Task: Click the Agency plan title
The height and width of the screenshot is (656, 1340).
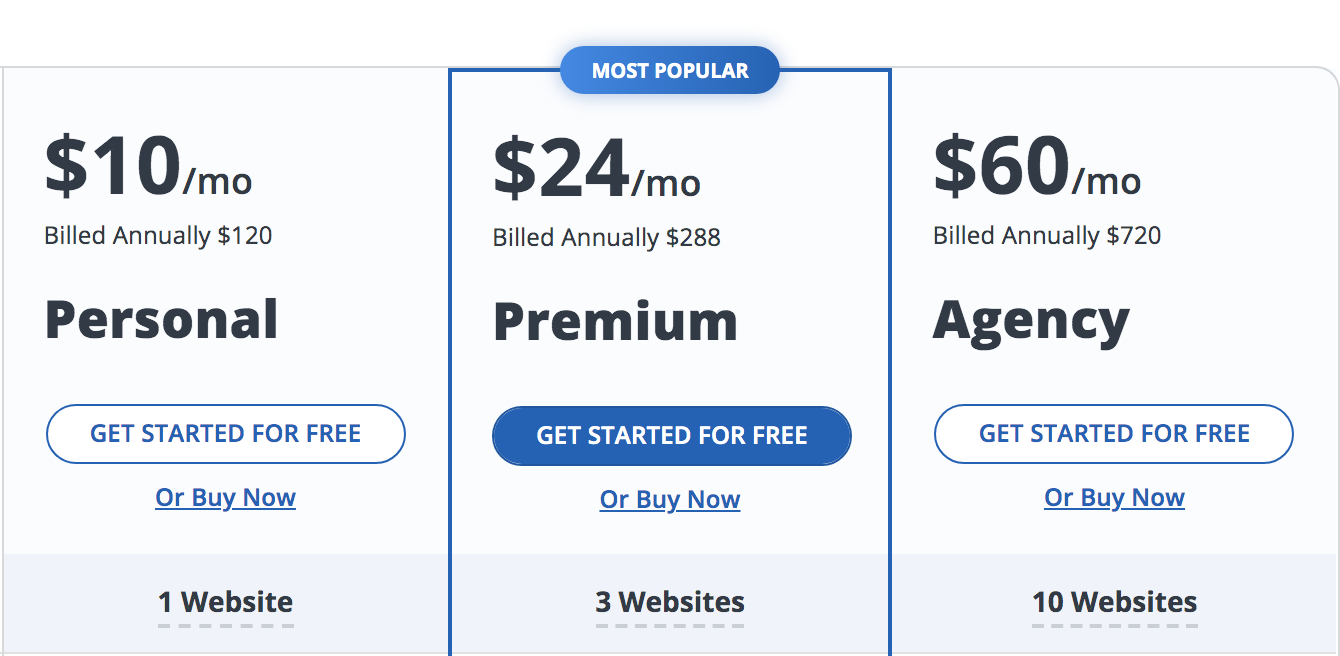Action: click(x=1032, y=320)
